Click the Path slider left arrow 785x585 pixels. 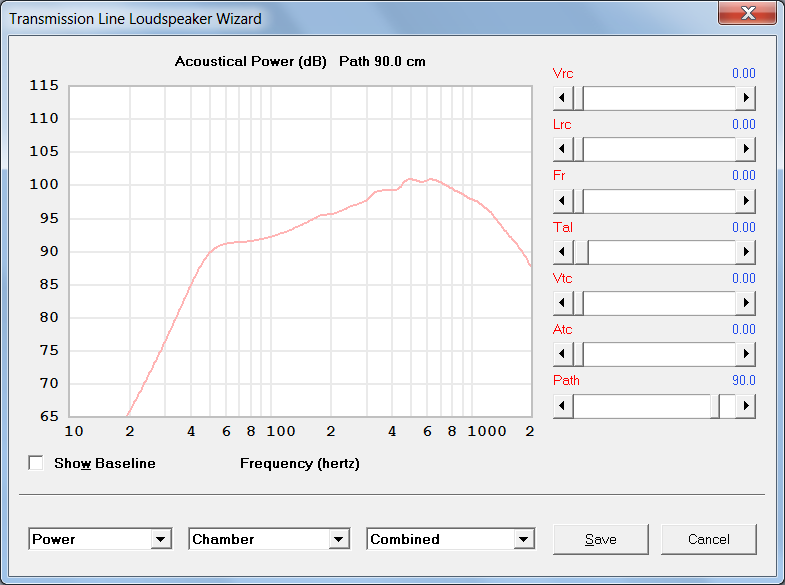pyautogui.click(x=563, y=406)
